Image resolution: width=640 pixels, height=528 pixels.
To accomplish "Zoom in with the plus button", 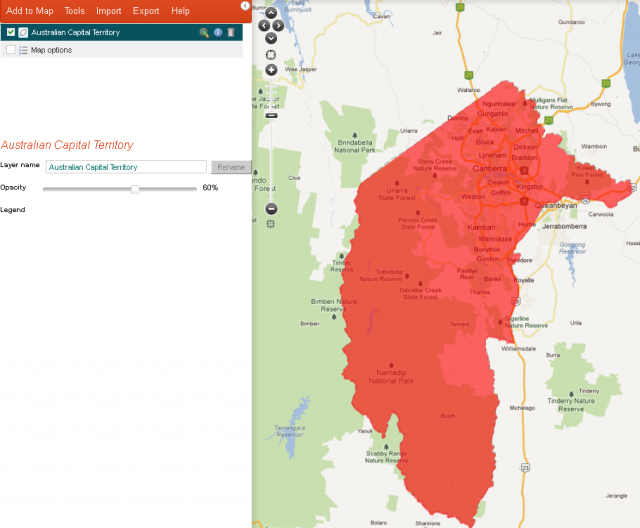I will point(271,71).
